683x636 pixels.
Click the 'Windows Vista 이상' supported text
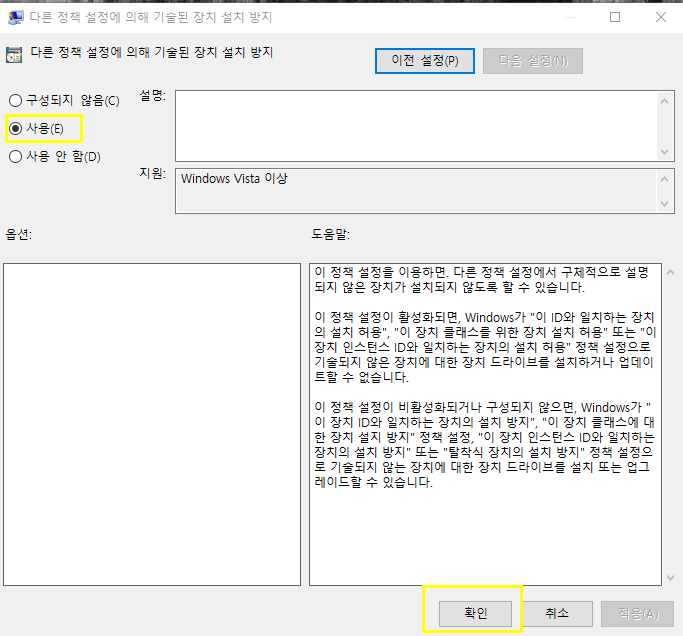point(234,179)
